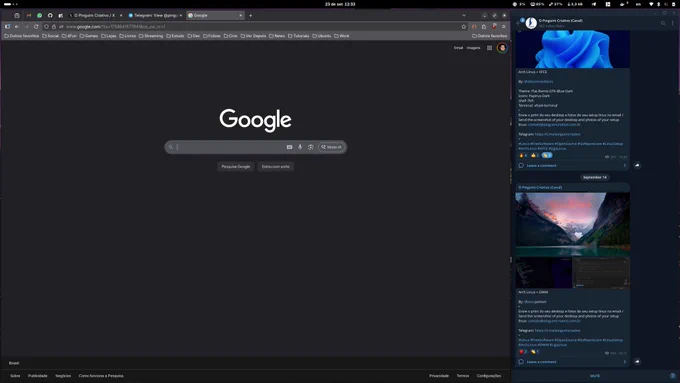Open the Ubuntu bookmarks folder
The image size is (680, 383).
pos(322,36)
